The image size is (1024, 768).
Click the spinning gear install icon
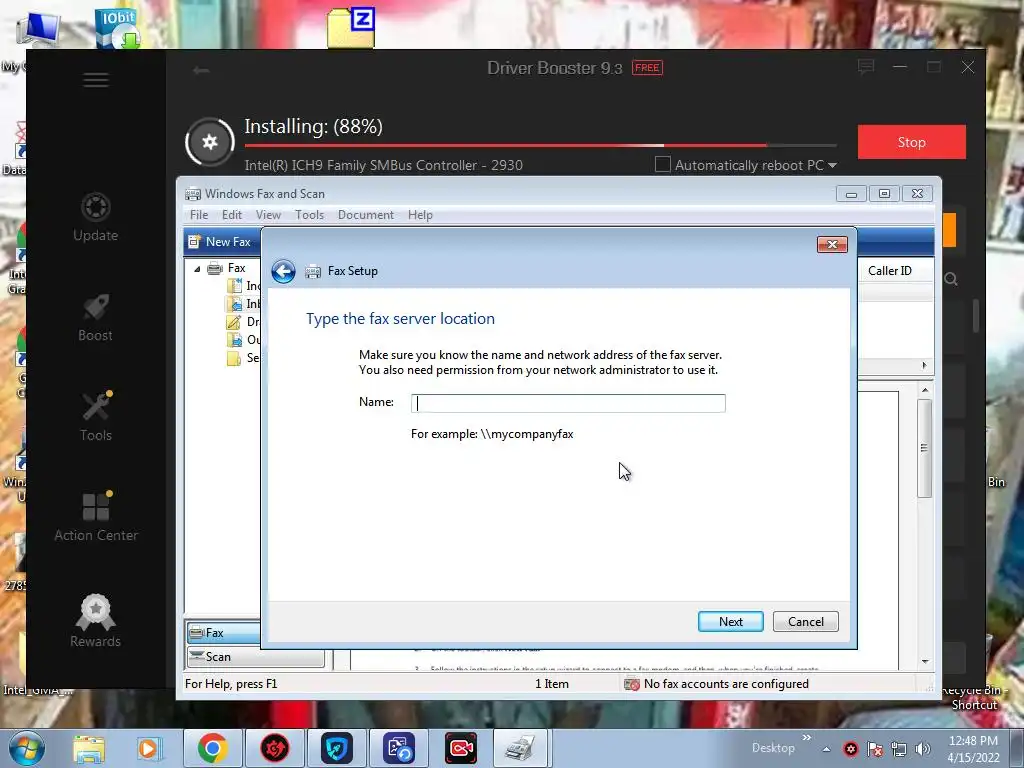[x=210, y=142]
